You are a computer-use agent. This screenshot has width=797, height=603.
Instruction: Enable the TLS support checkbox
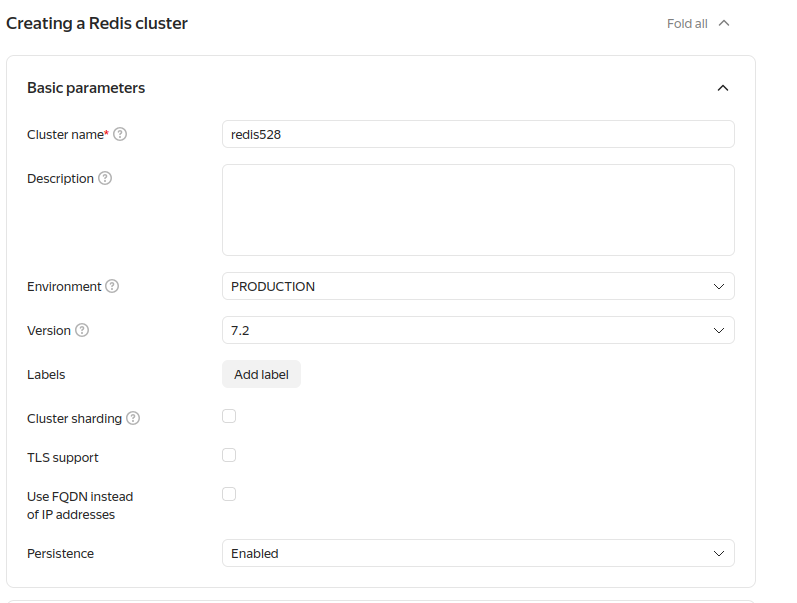[229, 455]
